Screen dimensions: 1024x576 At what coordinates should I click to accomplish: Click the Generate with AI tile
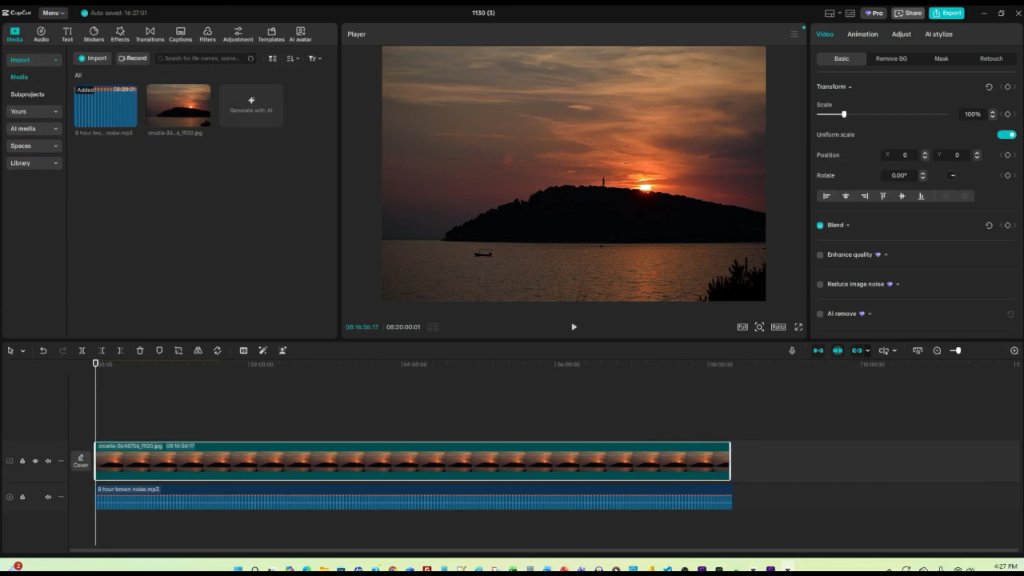(251, 105)
